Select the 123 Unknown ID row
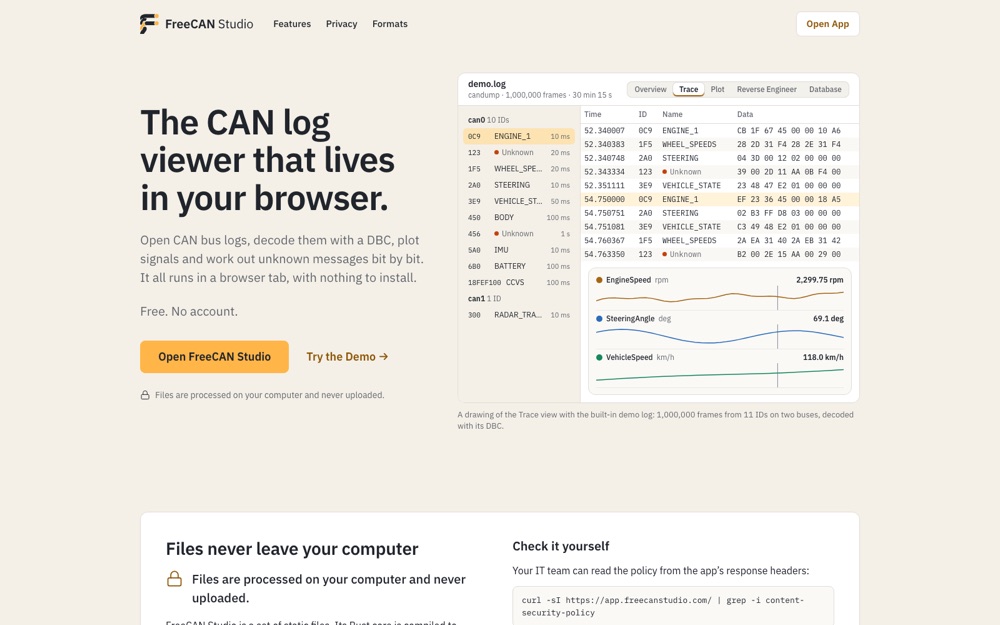This screenshot has height=625, width=1000. tap(518, 152)
